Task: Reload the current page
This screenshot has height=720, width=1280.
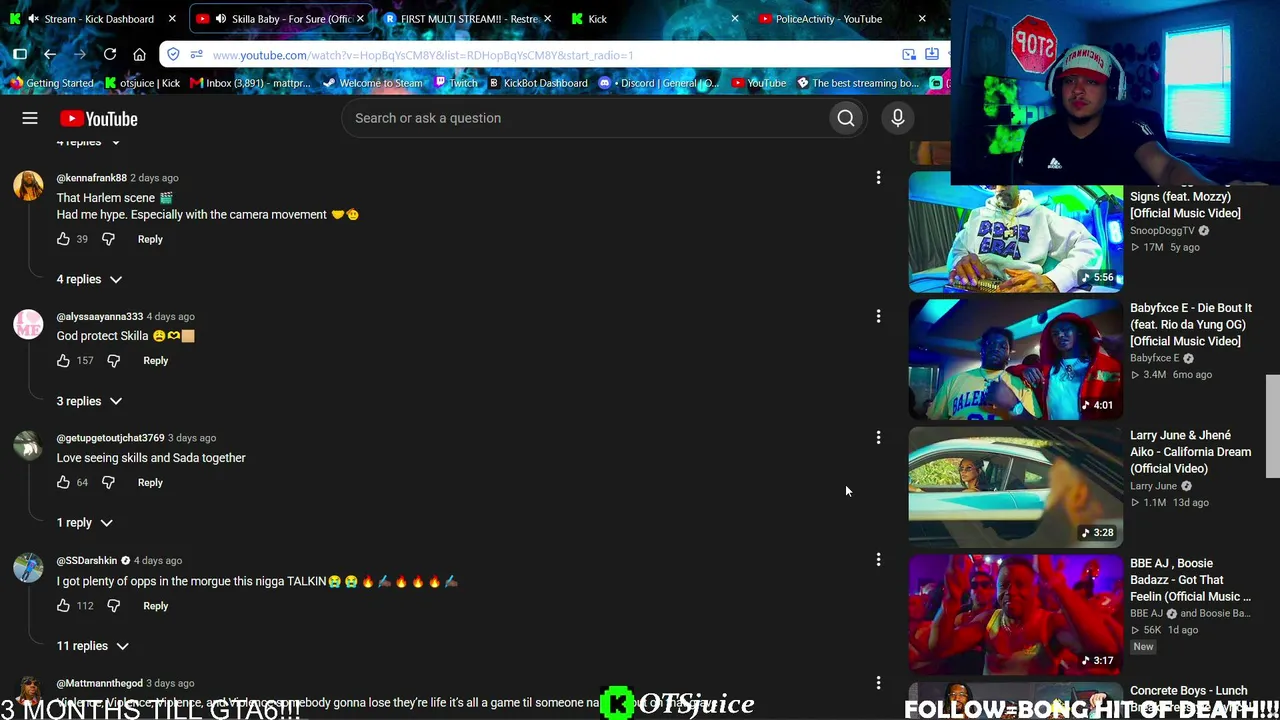Action: tap(110, 54)
